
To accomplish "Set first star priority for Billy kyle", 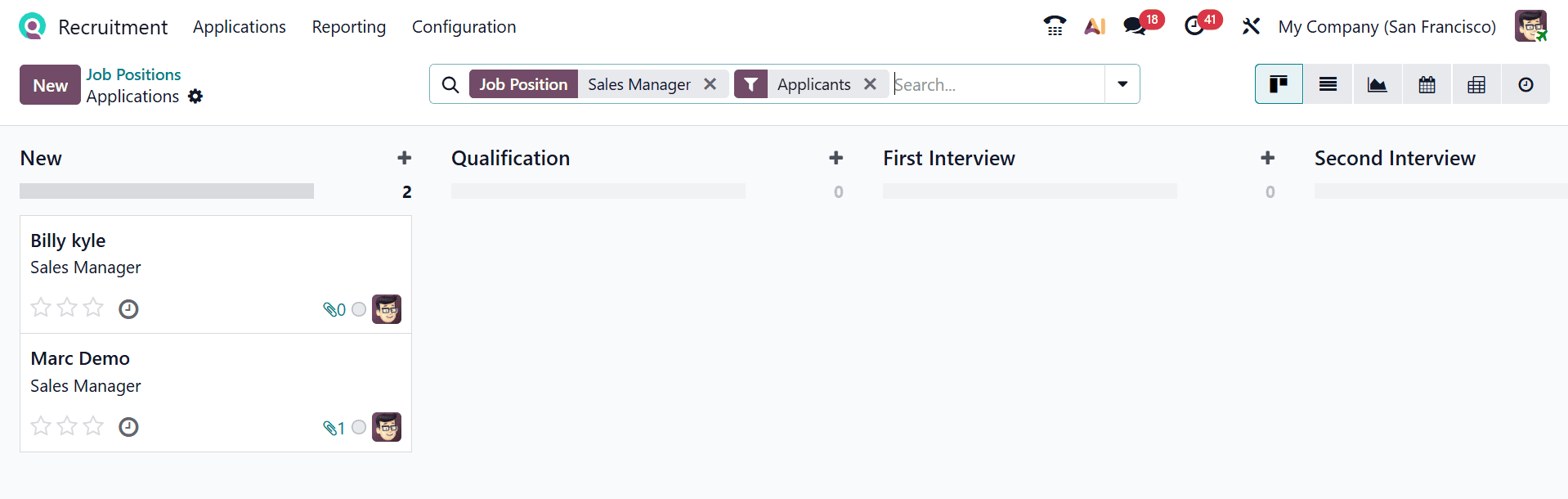I will pyautogui.click(x=41, y=308).
